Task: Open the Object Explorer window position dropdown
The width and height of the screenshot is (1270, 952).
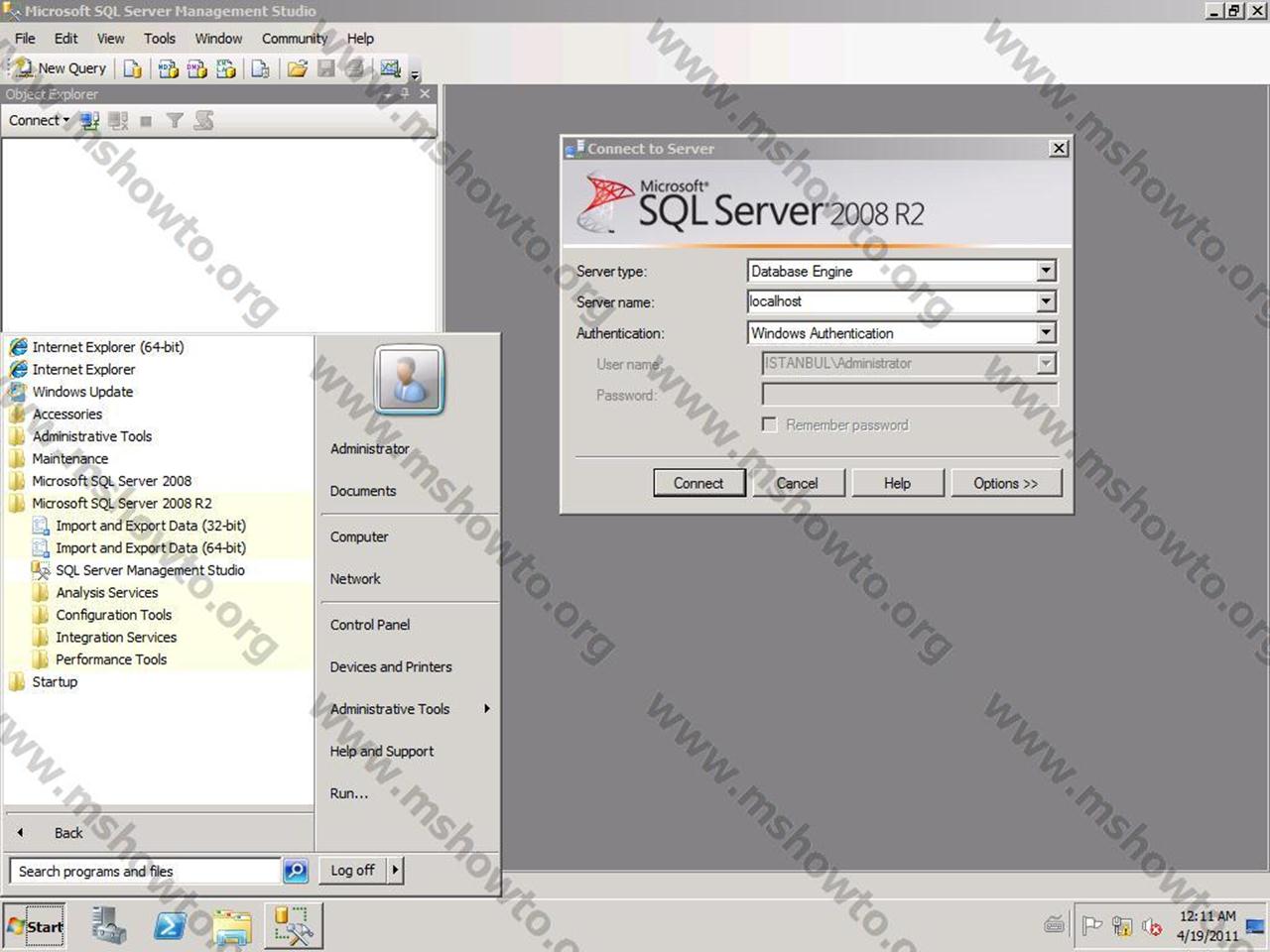Action: 387,93
